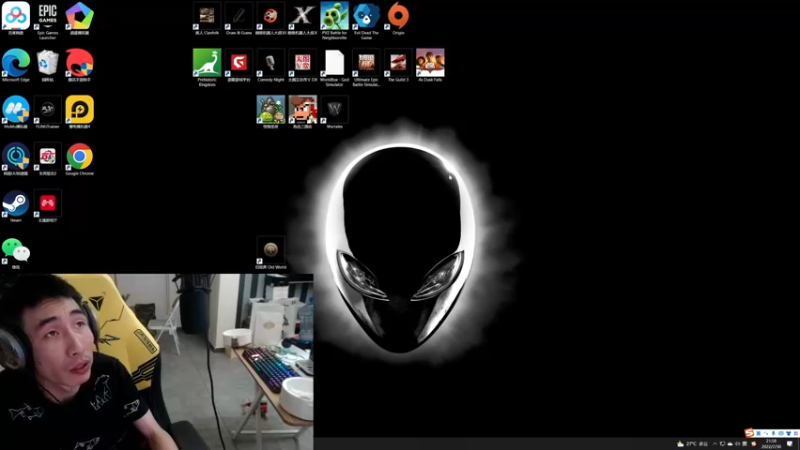Open the Draw & Guess shortcut
Viewport: 800px width, 450px height.
[239, 16]
